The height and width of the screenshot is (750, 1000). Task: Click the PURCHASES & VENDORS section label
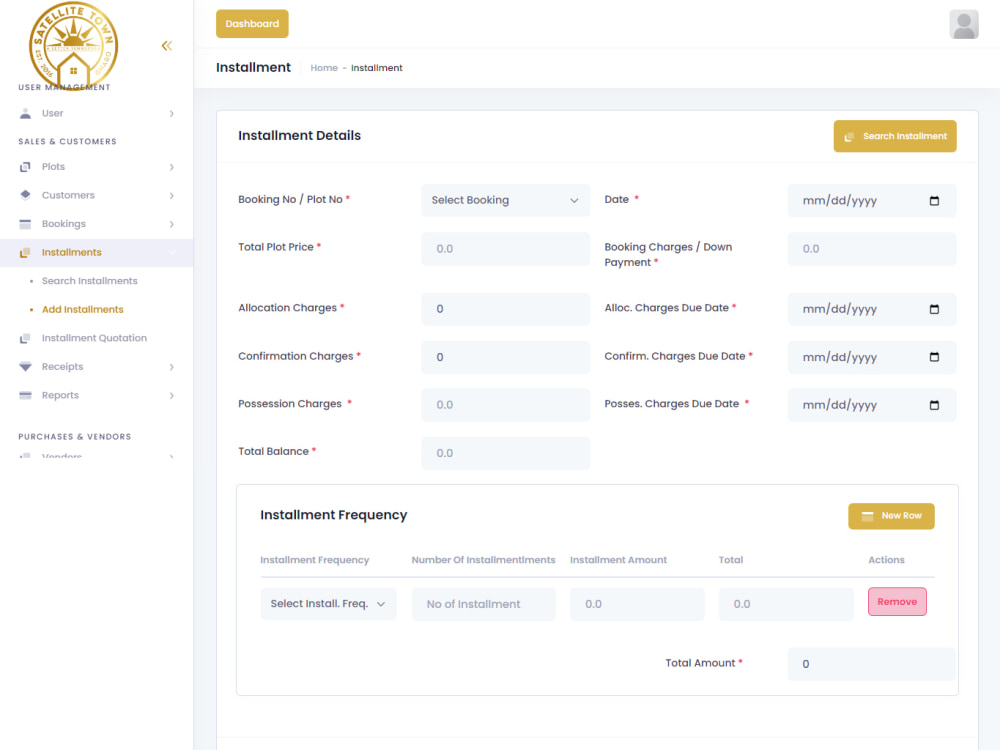(x=75, y=437)
